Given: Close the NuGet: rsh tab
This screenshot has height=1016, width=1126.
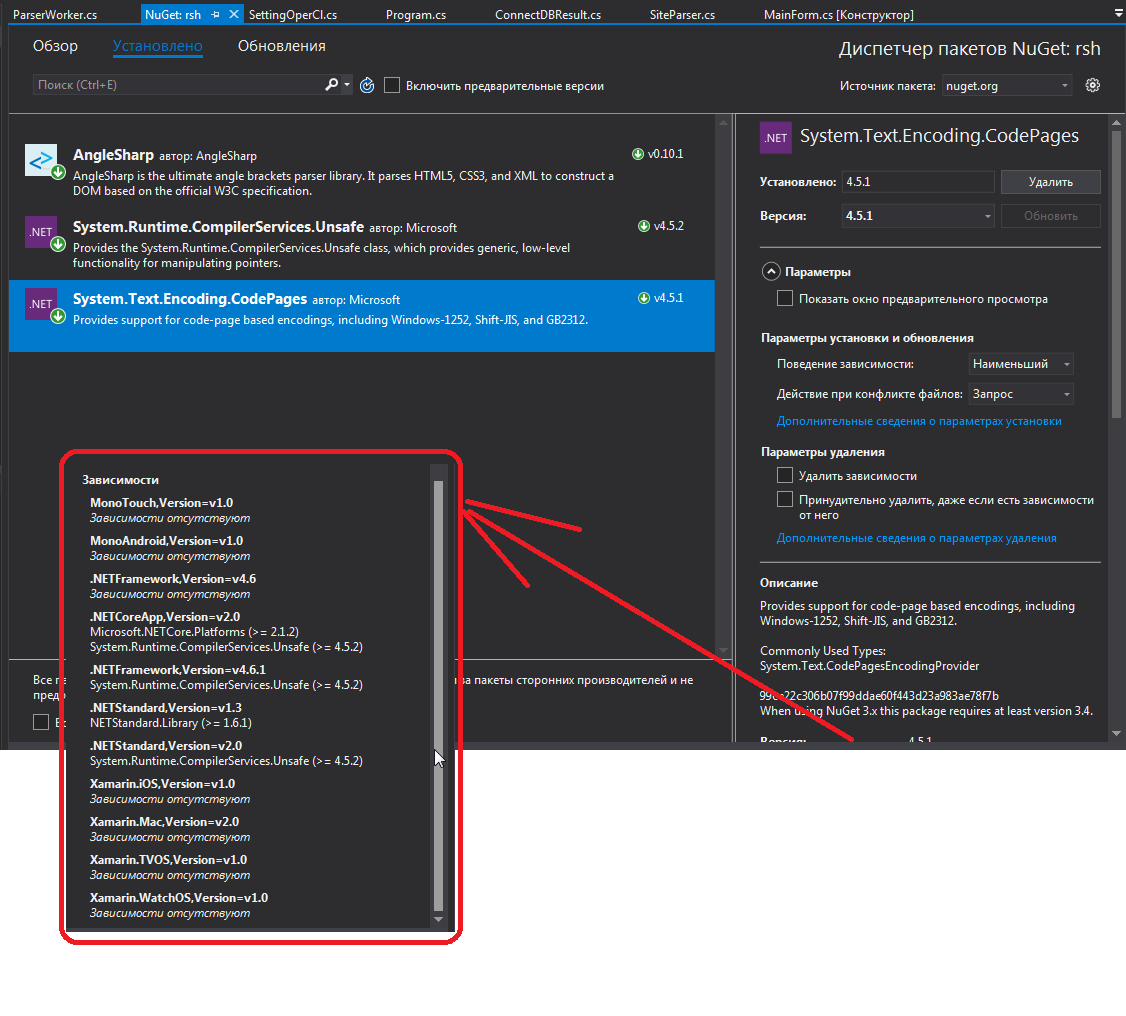Looking at the screenshot, I should [233, 14].
